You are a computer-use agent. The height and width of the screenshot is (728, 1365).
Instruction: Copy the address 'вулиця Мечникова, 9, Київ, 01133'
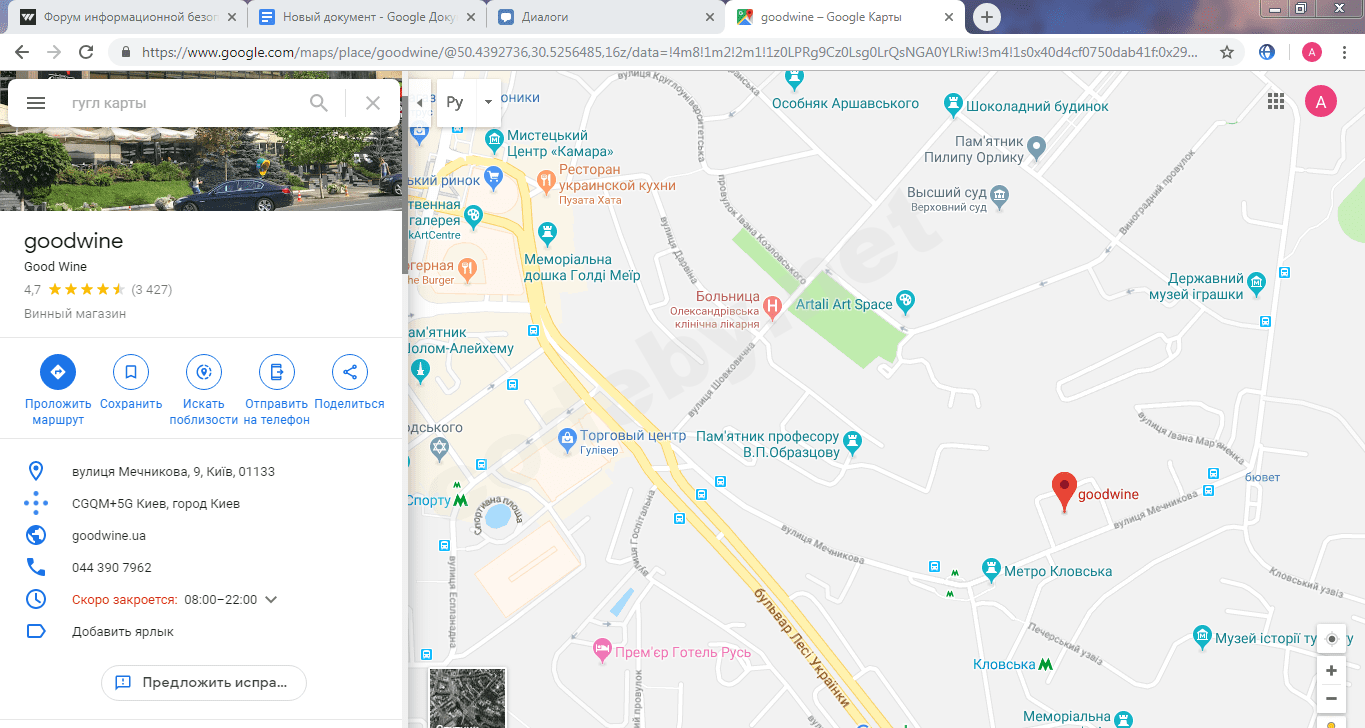pyautogui.click(x=173, y=472)
